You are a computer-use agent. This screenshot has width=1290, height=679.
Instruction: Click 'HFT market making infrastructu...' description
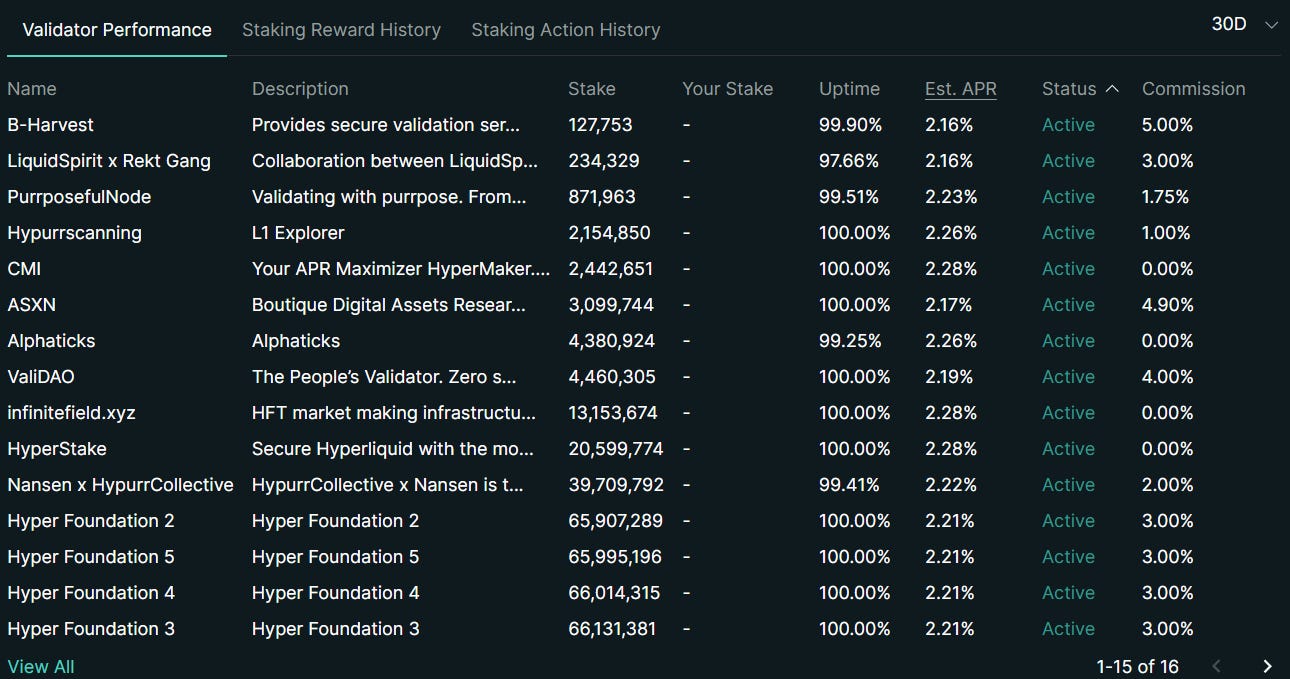(x=394, y=413)
